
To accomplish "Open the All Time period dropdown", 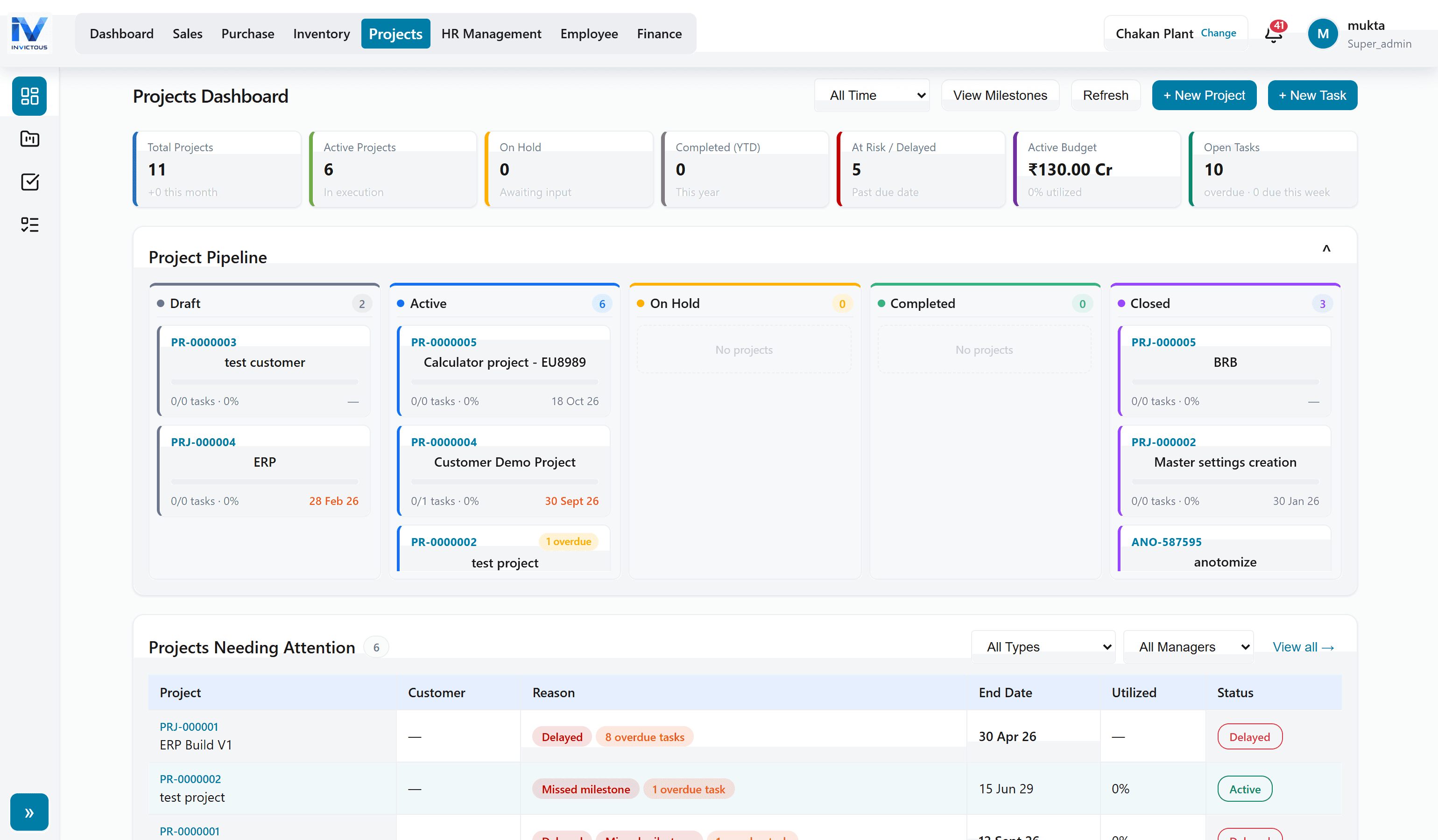I will [872, 95].
